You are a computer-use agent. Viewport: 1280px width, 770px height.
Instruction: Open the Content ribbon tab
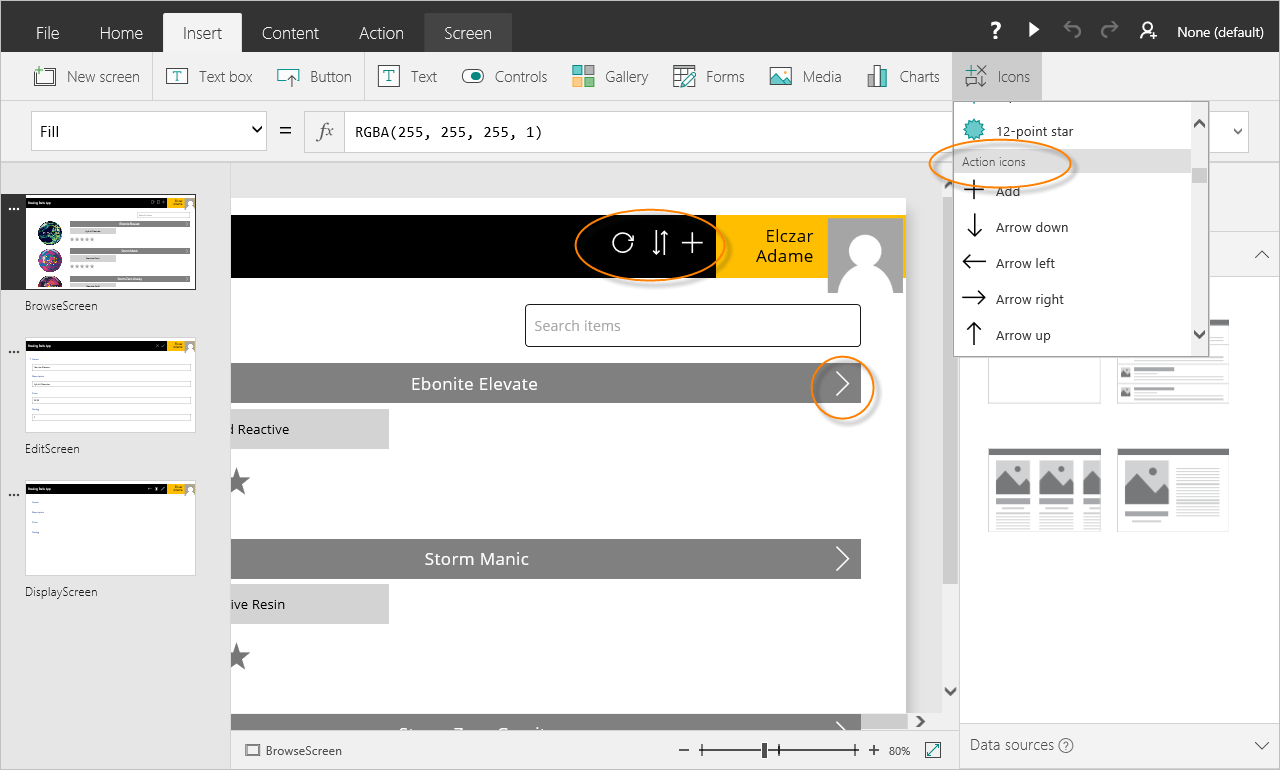pos(290,32)
